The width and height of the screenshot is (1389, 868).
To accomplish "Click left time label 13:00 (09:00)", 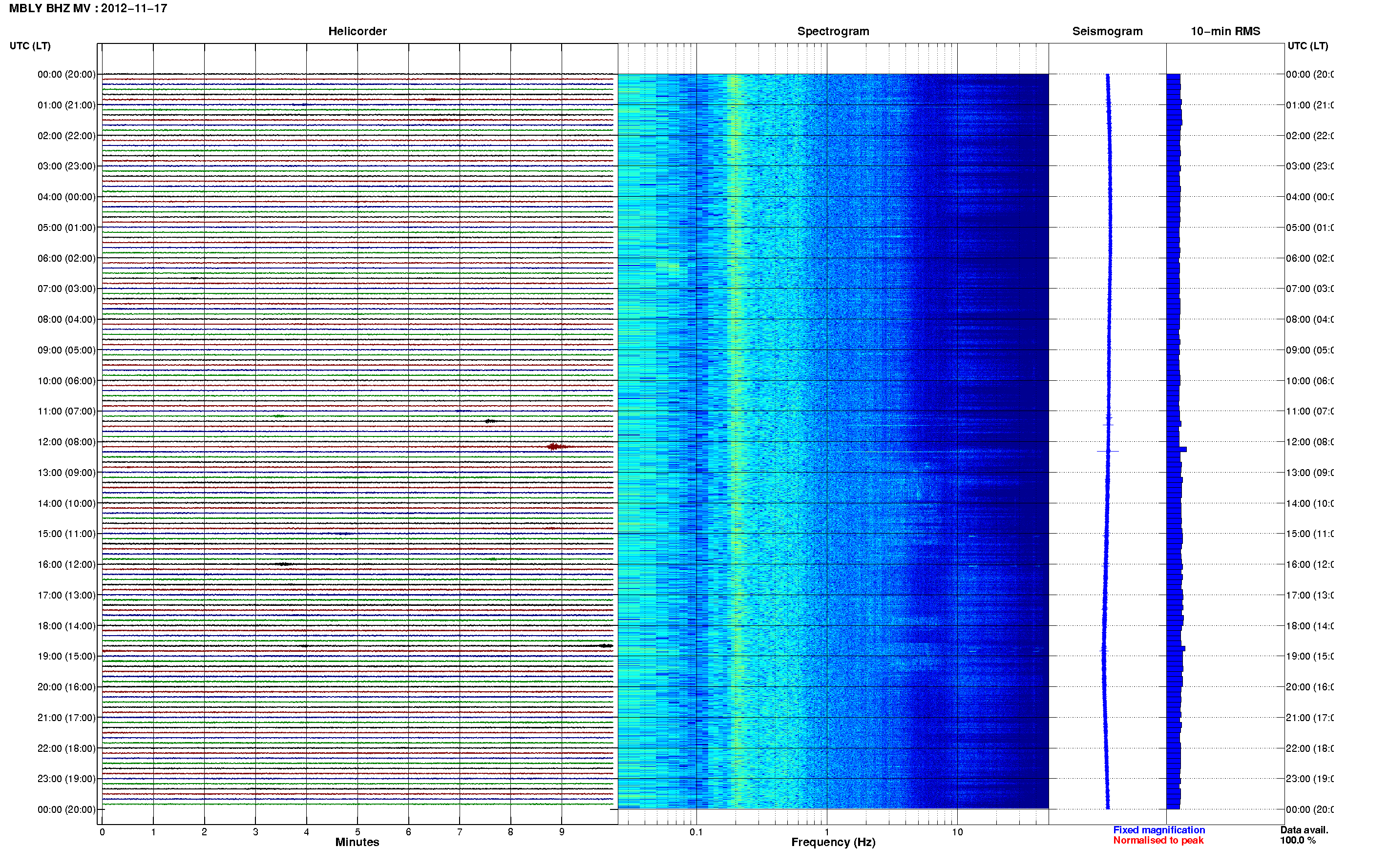I will [x=66, y=473].
